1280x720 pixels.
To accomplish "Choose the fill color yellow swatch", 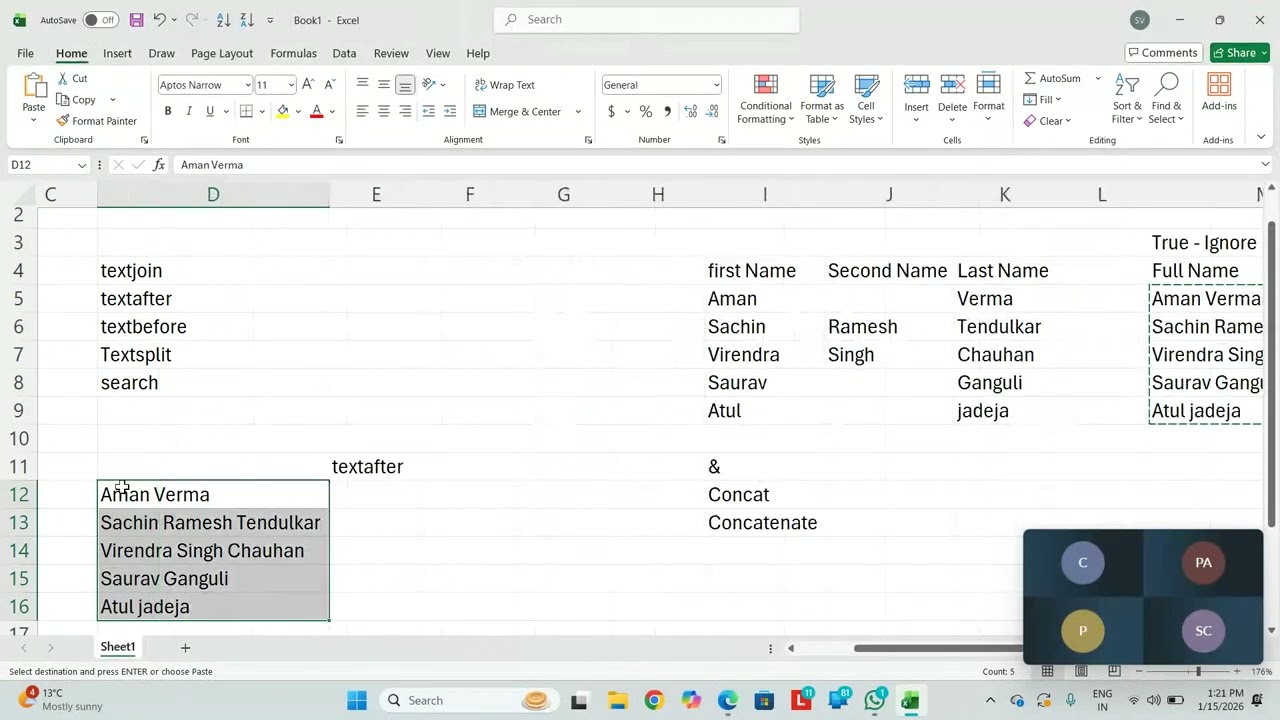I will click(x=283, y=111).
